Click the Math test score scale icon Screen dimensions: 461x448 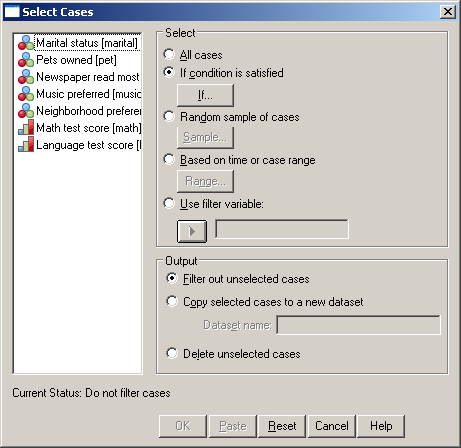tap(26, 128)
